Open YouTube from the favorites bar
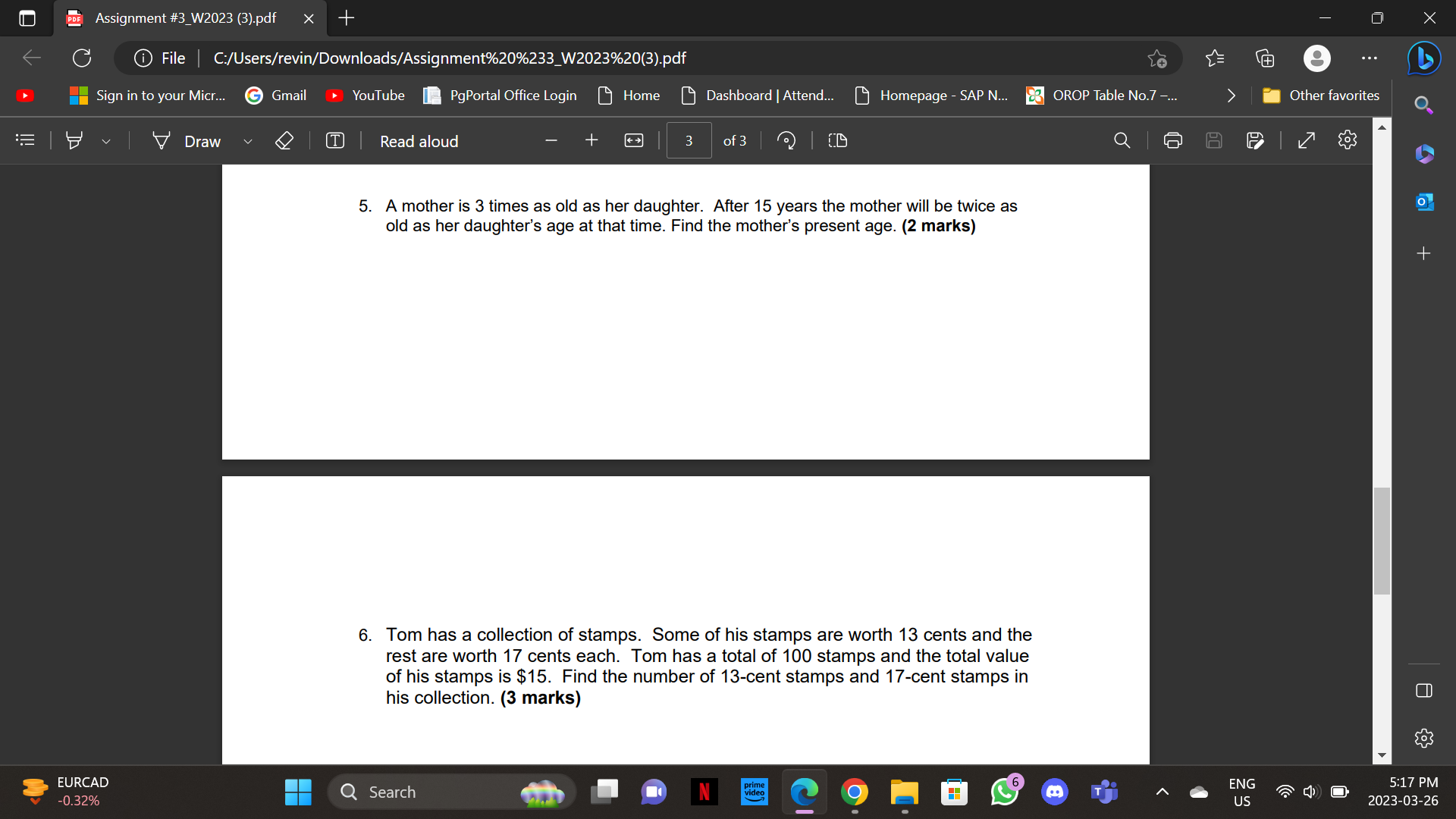The height and width of the screenshot is (819, 1456). (x=365, y=96)
